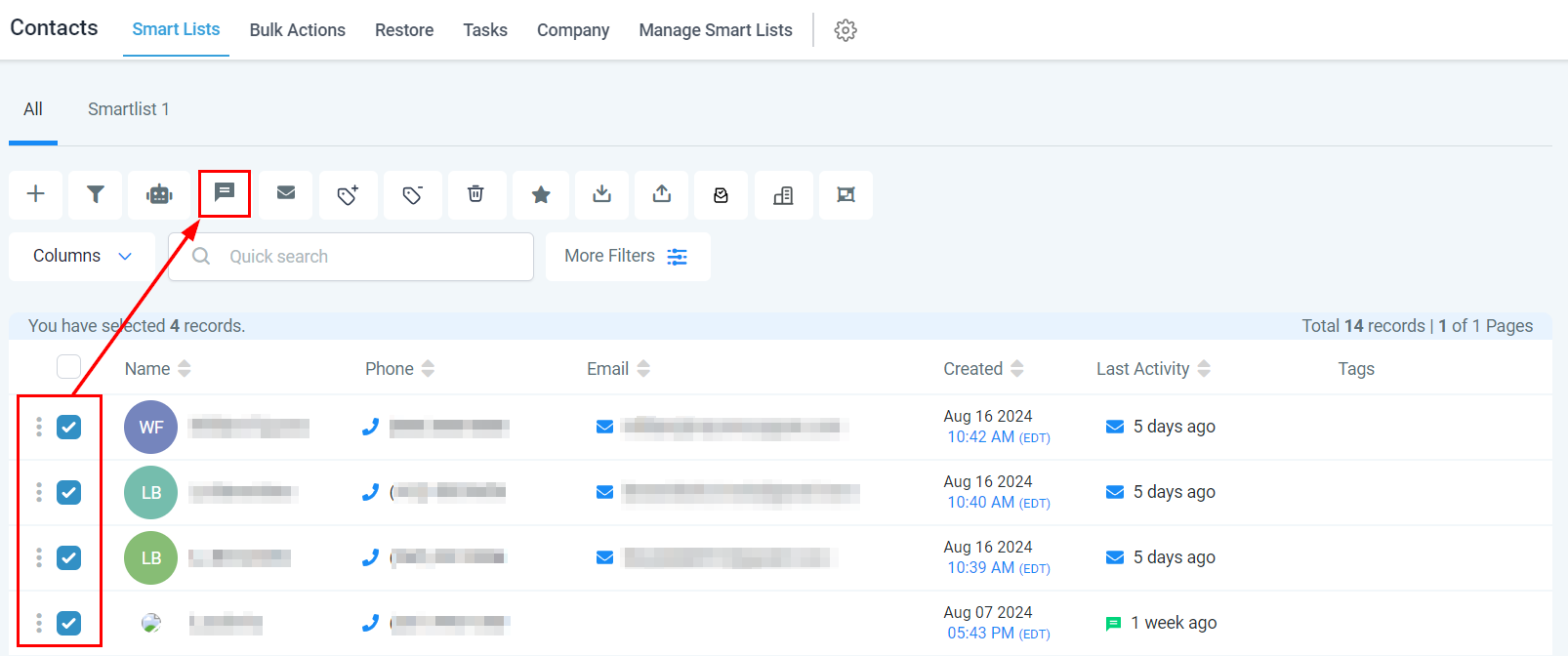Sort by Name column arrows
Viewport: 1568px width, 656px height.
[185, 369]
